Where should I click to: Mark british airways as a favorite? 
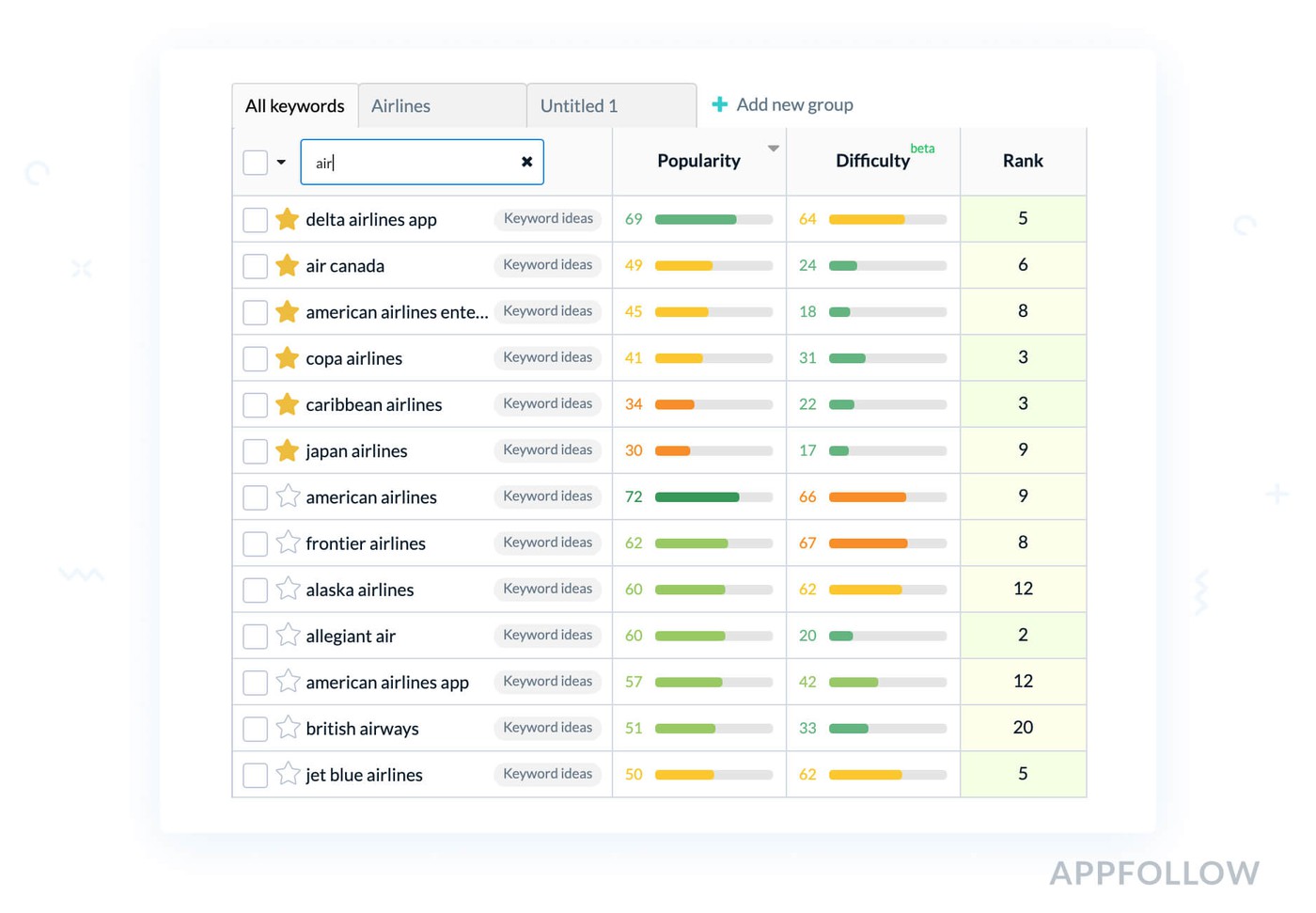[x=288, y=728]
